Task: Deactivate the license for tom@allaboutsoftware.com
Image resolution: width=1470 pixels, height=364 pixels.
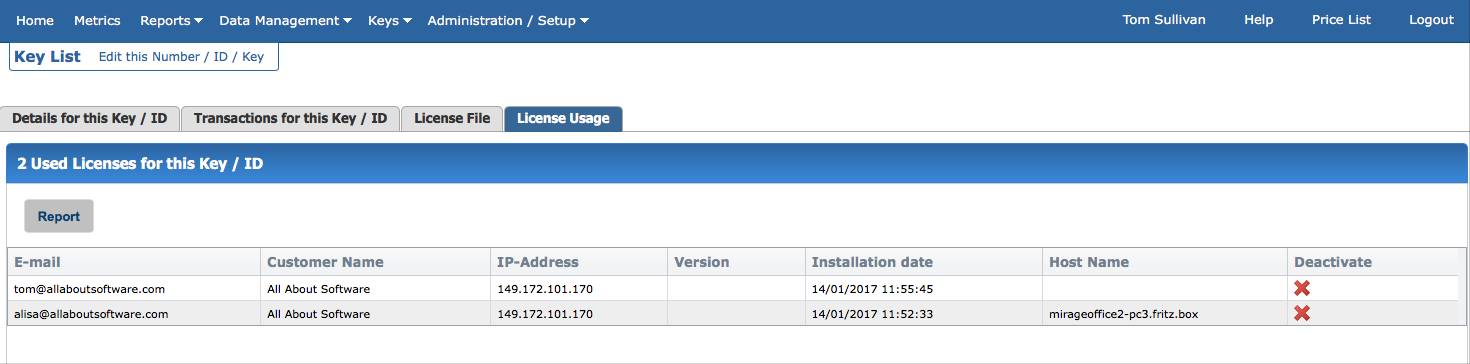Action: point(1302,288)
